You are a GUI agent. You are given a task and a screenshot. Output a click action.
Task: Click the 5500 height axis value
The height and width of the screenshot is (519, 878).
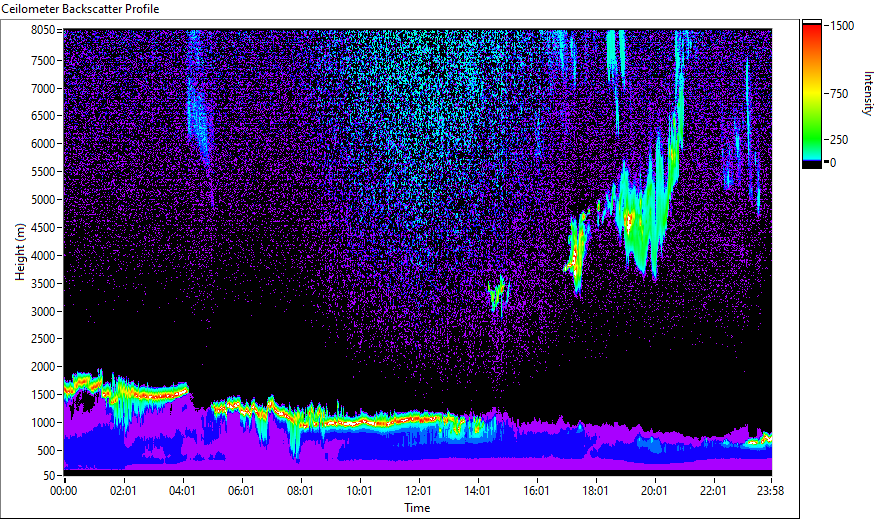(x=43, y=172)
